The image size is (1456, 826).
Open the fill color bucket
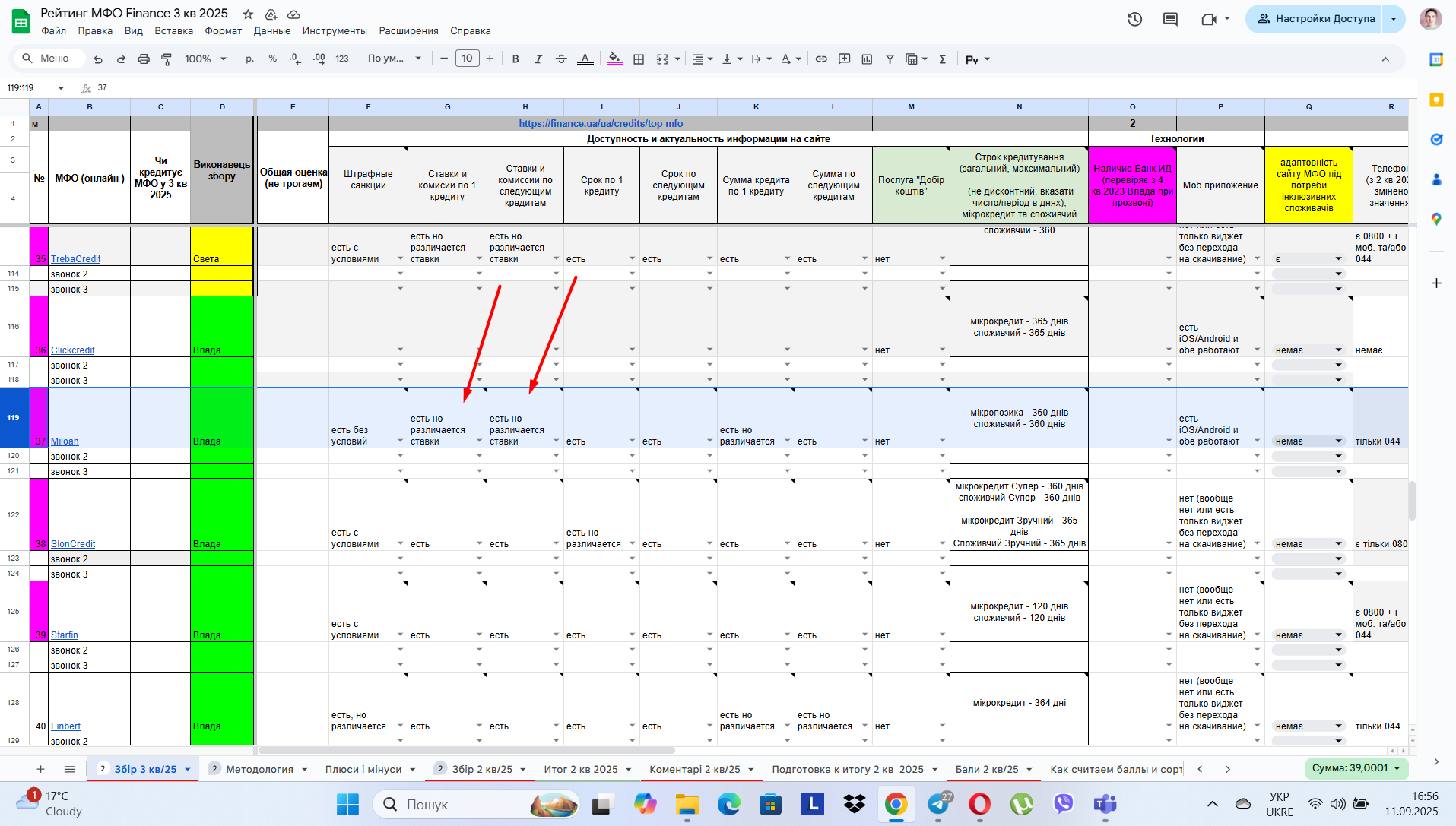point(614,59)
